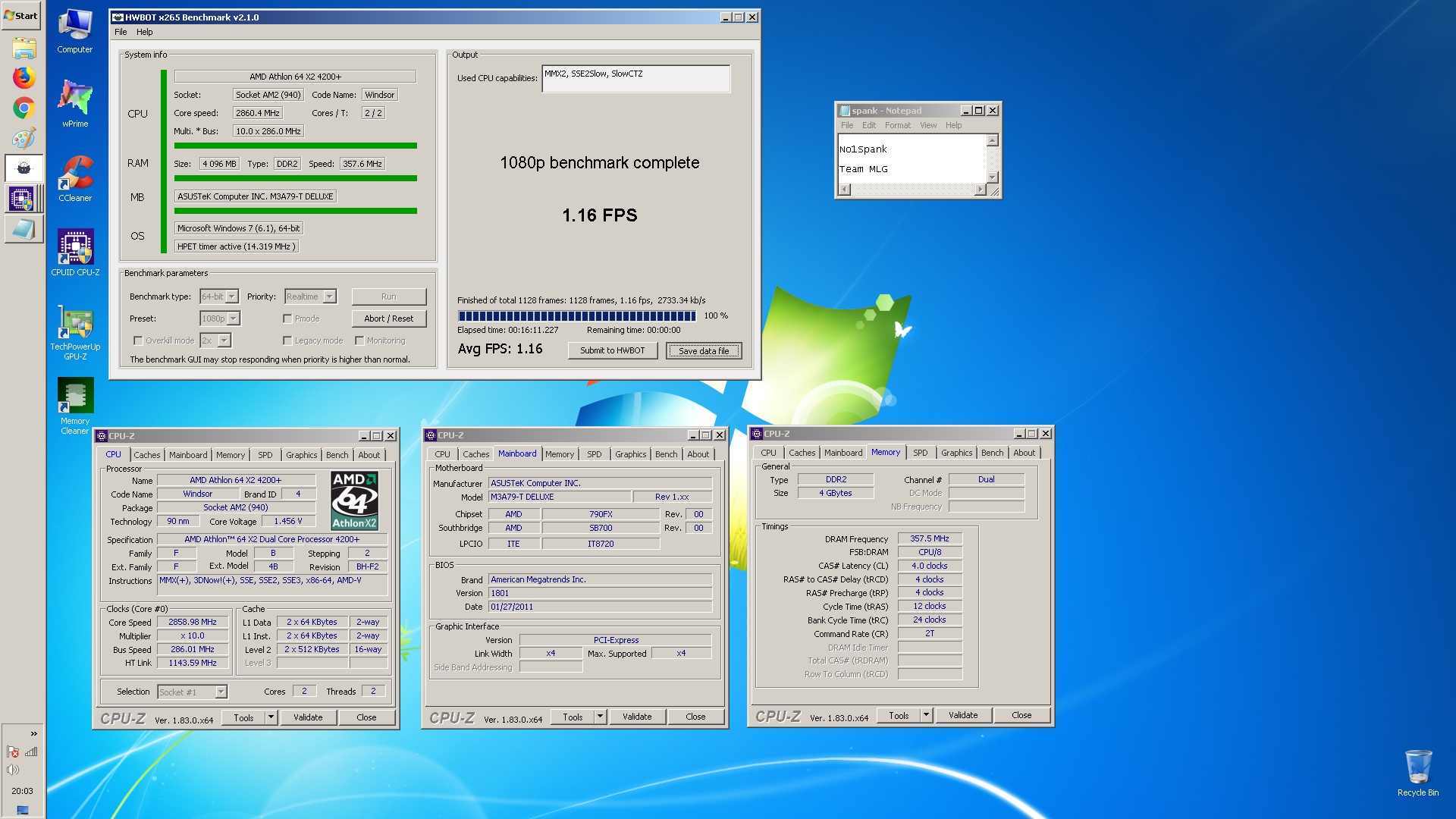Open the File menu in HWBOT x265

tap(121, 32)
